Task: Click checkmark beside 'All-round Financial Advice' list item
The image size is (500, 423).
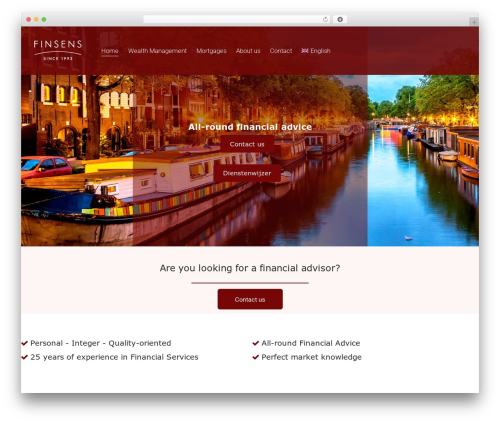Action: 256,343
